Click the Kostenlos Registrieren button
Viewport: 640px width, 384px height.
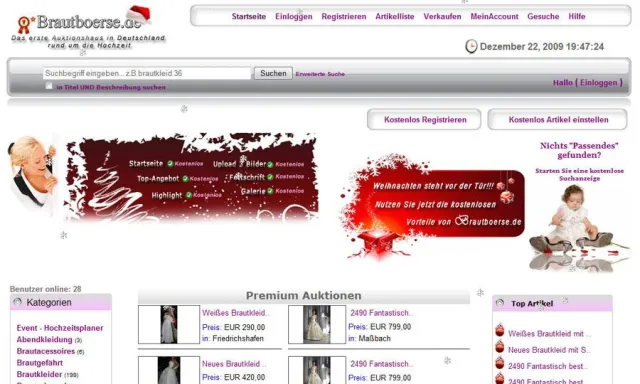tap(424, 120)
